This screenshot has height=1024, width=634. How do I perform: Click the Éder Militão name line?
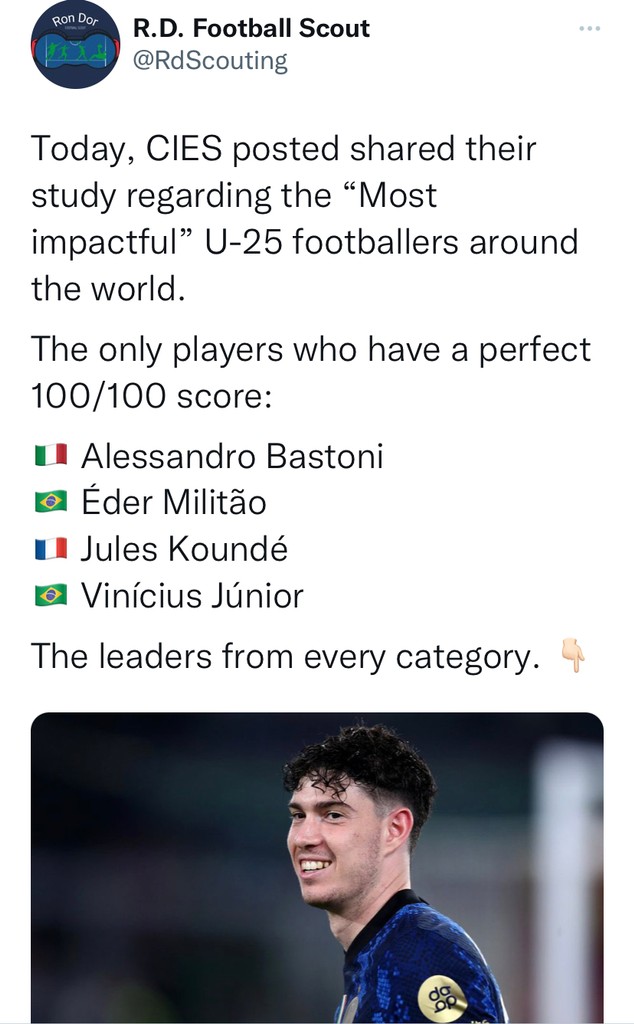(174, 502)
